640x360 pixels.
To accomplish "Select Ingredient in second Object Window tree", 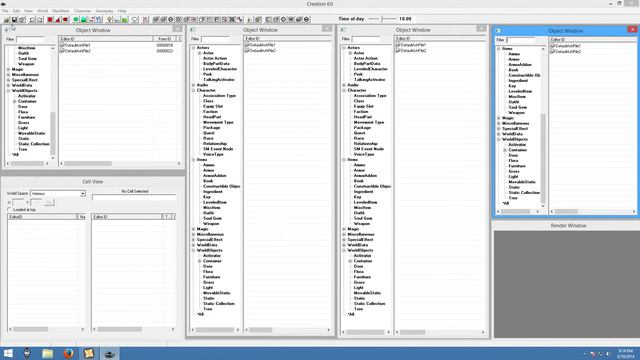I will click(x=213, y=192).
